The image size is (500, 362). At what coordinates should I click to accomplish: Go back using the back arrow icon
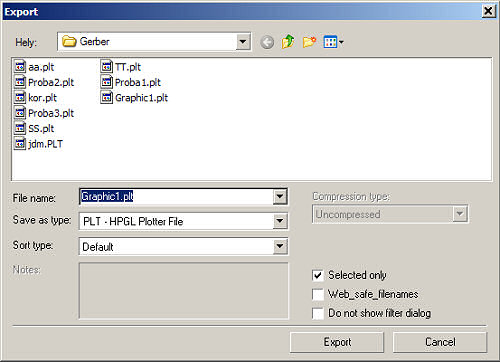[267, 42]
